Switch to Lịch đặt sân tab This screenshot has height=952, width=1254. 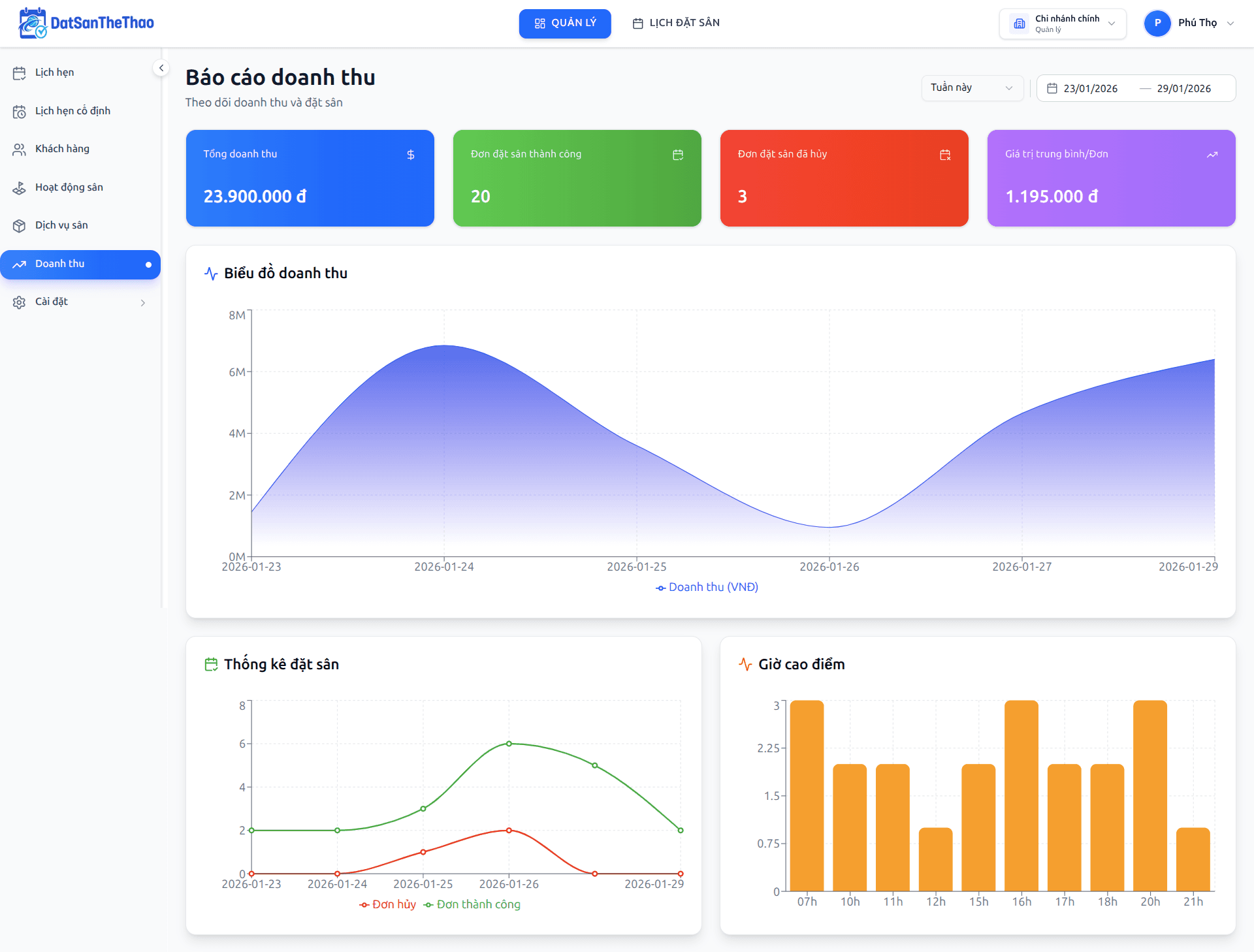[x=677, y=24]
